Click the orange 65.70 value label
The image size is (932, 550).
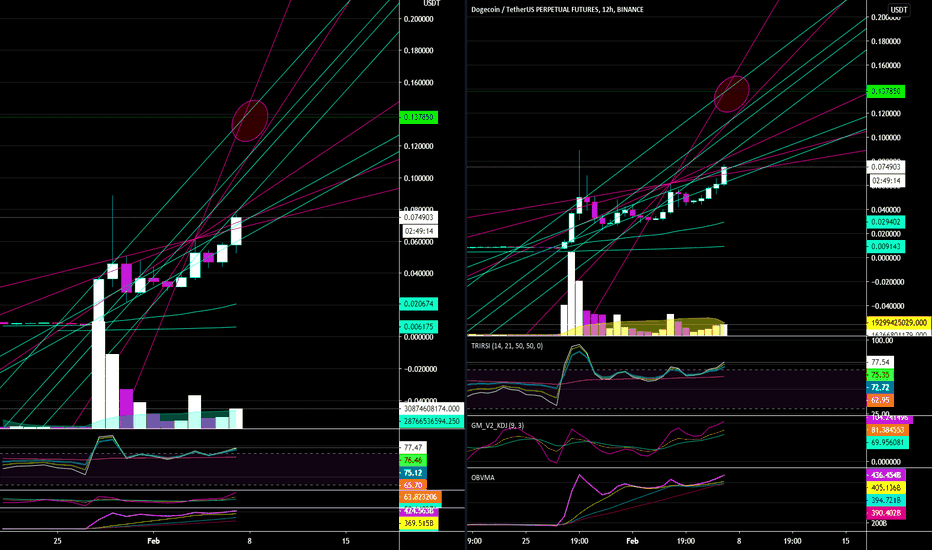click(x=414, y=485)
